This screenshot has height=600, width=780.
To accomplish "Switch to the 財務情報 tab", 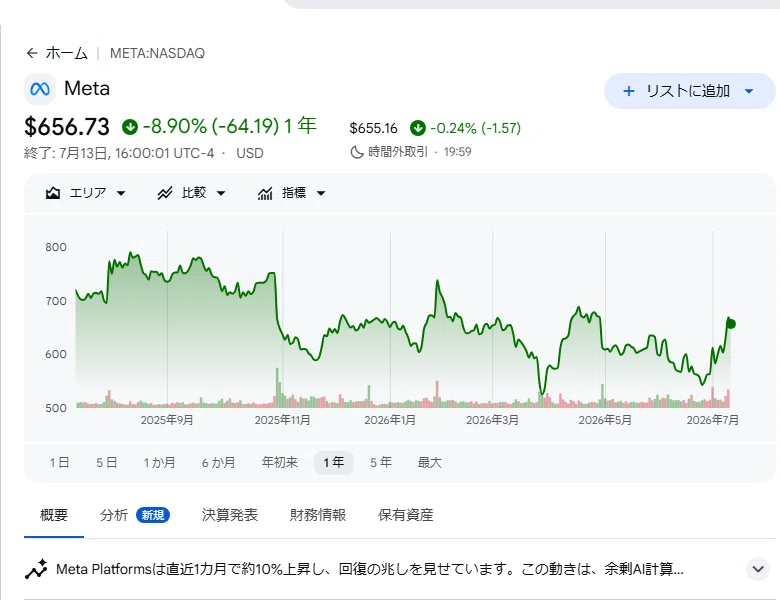I will 318,515.
